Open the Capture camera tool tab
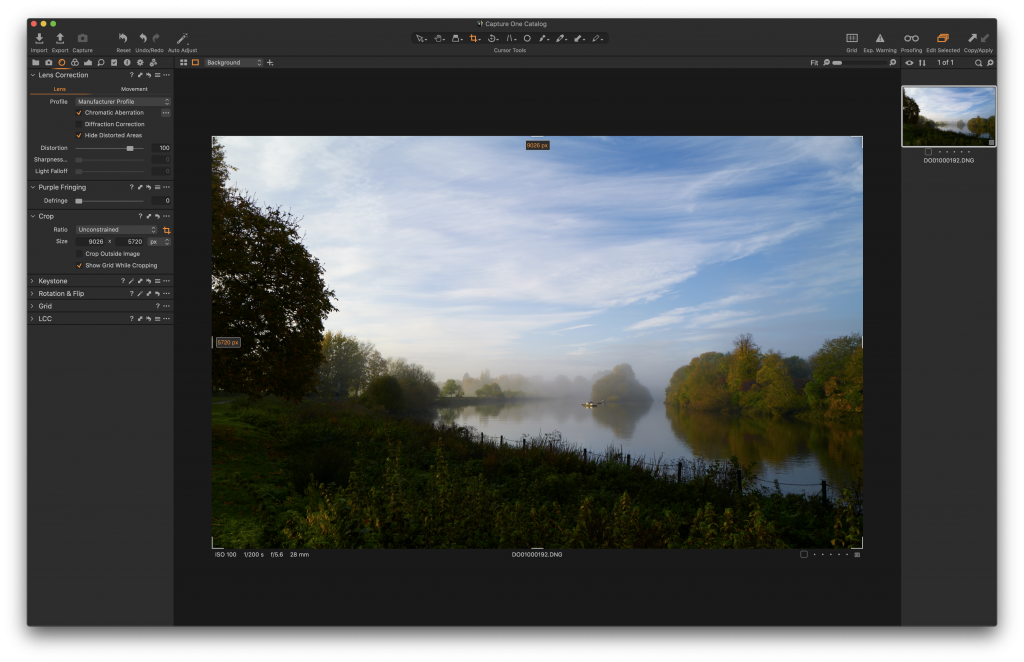1024x662 pixels. click(48, 63)
